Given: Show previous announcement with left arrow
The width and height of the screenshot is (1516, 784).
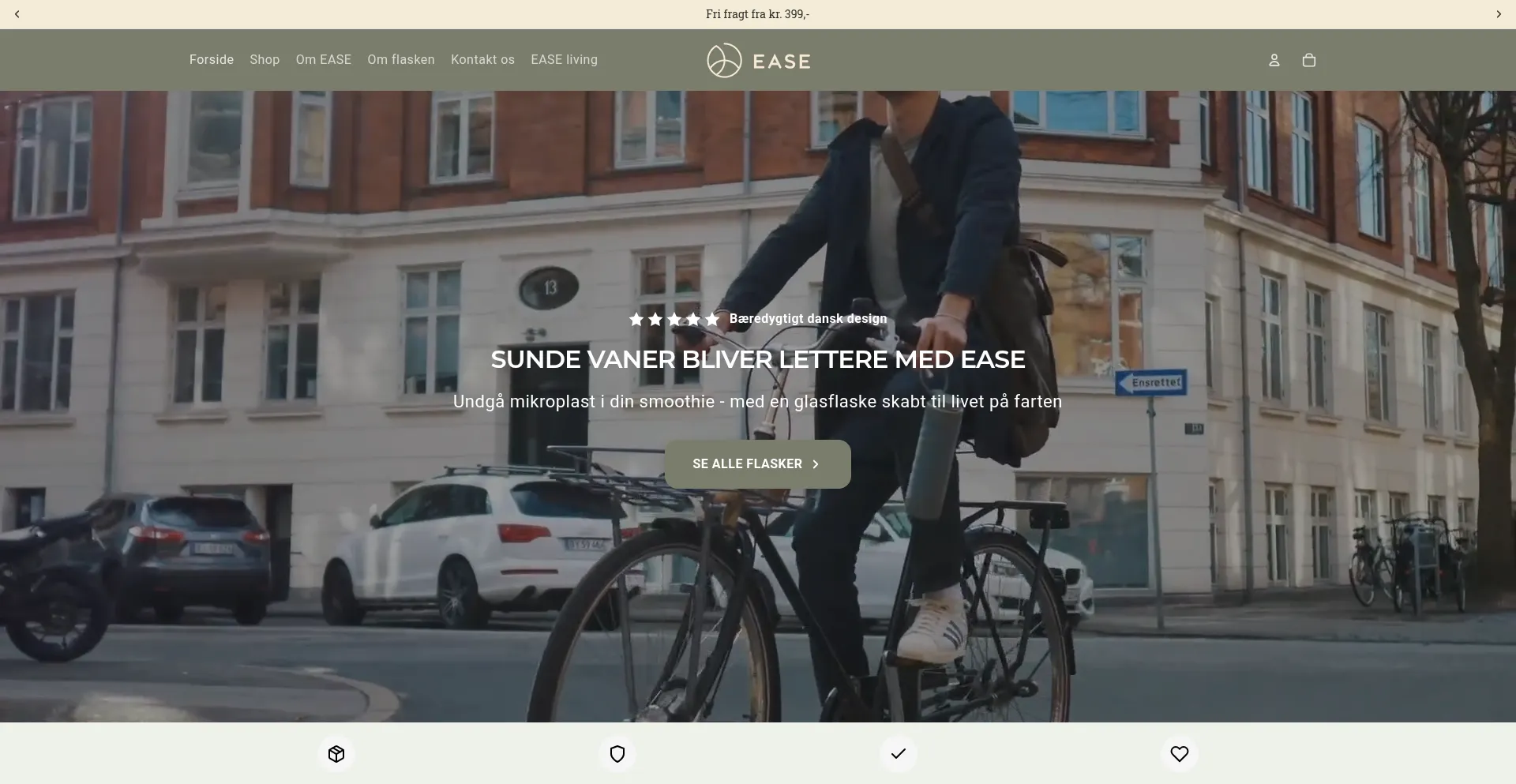Looking at the screenshot, I should point(17,14).
